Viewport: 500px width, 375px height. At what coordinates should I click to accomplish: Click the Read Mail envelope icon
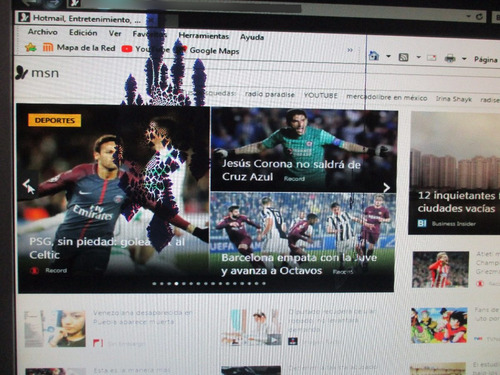click(431, 58)
